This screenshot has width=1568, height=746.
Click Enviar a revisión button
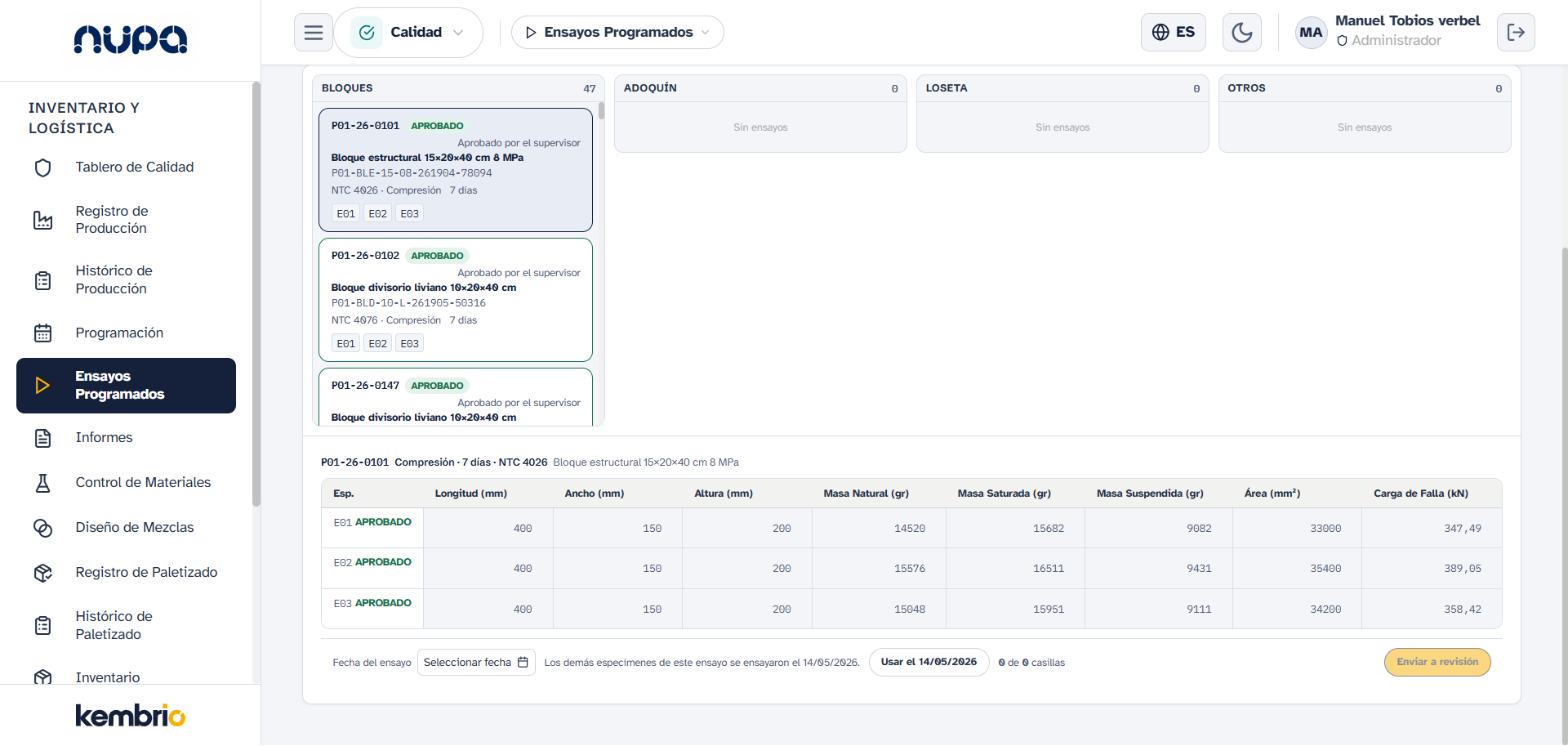pyautogui.click(x=1437, y=662)
